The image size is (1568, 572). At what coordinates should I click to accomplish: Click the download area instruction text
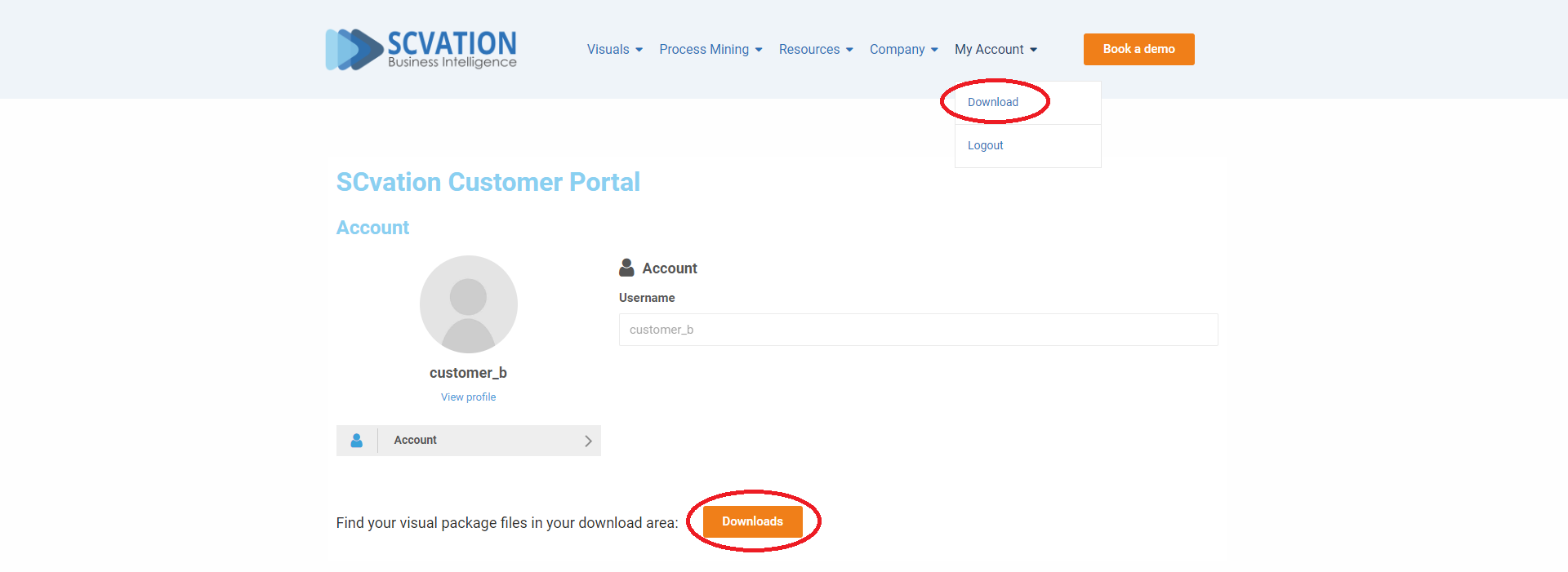coord(506,523)
